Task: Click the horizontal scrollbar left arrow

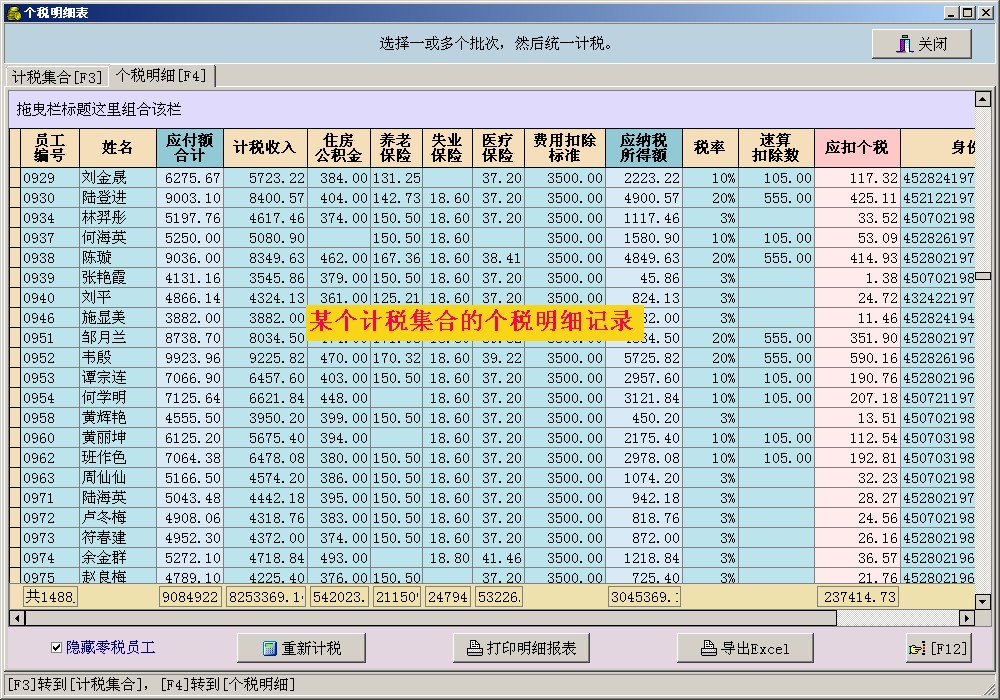Action: click(x=17, y=618)
